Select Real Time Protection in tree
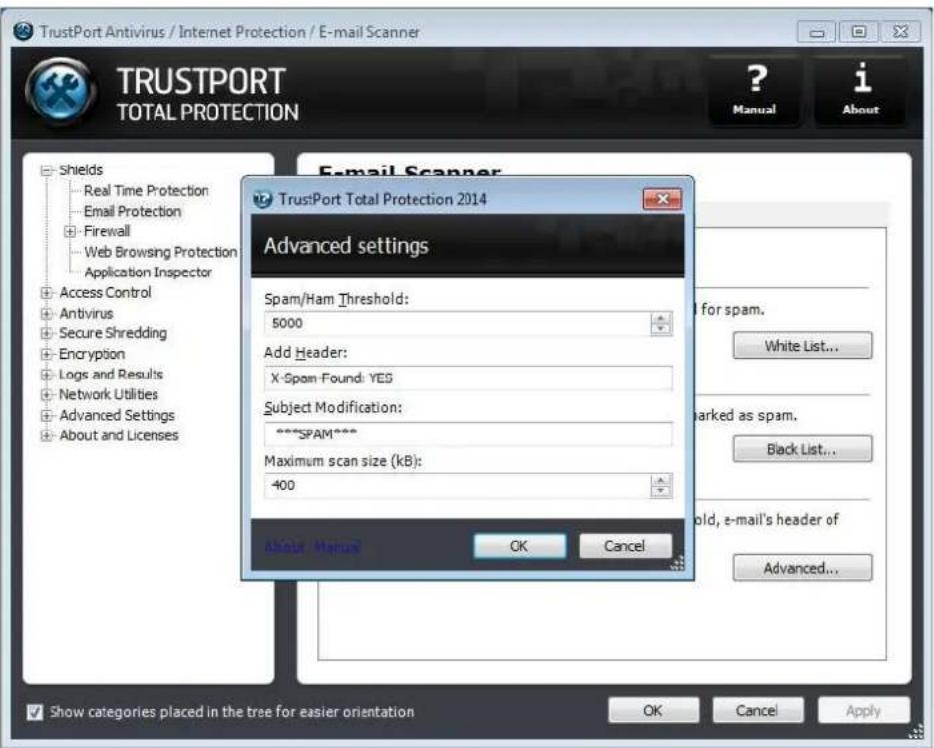 point(146,191)
